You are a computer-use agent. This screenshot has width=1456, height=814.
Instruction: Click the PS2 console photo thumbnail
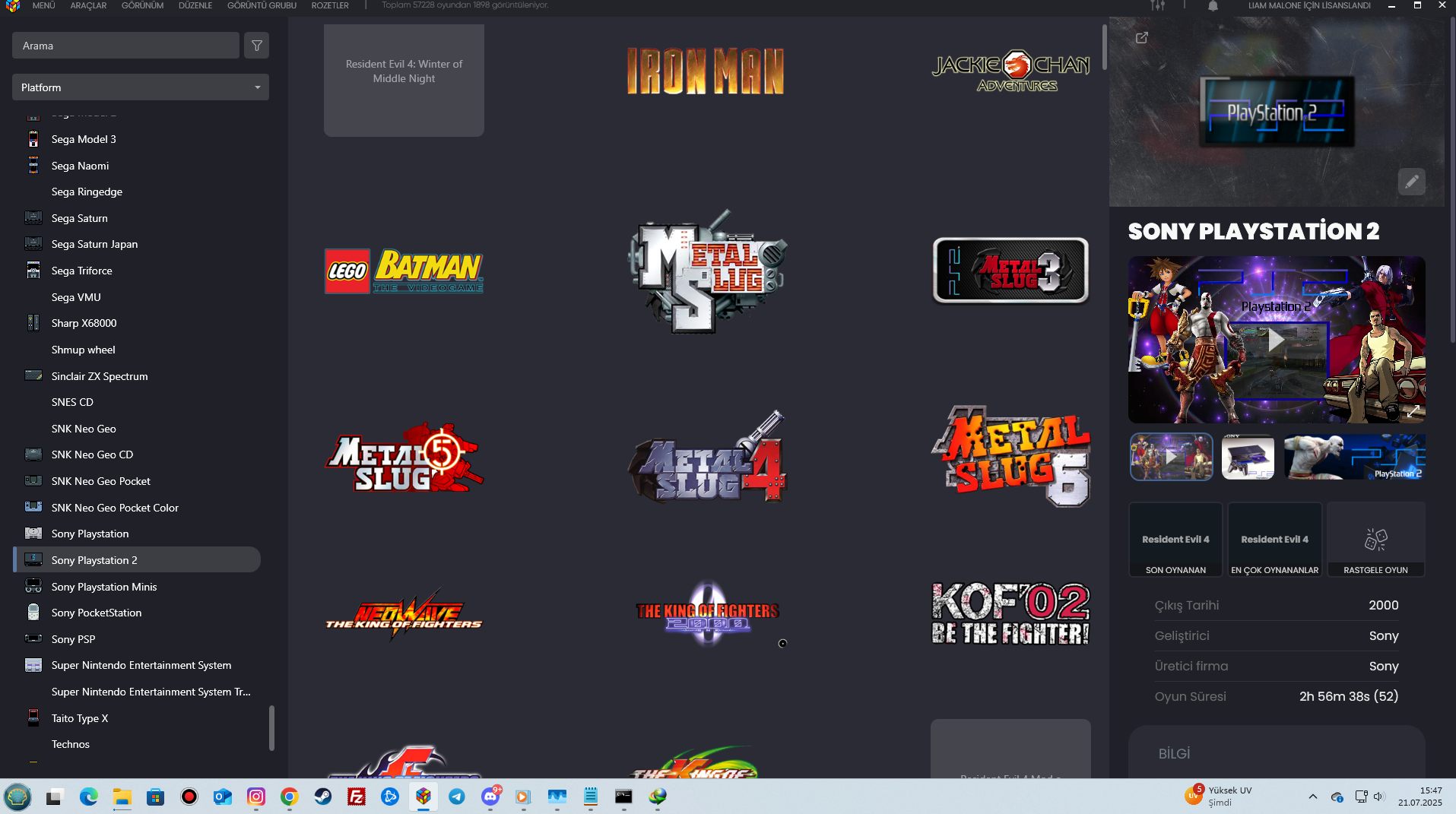click(x=1248, y=457)
